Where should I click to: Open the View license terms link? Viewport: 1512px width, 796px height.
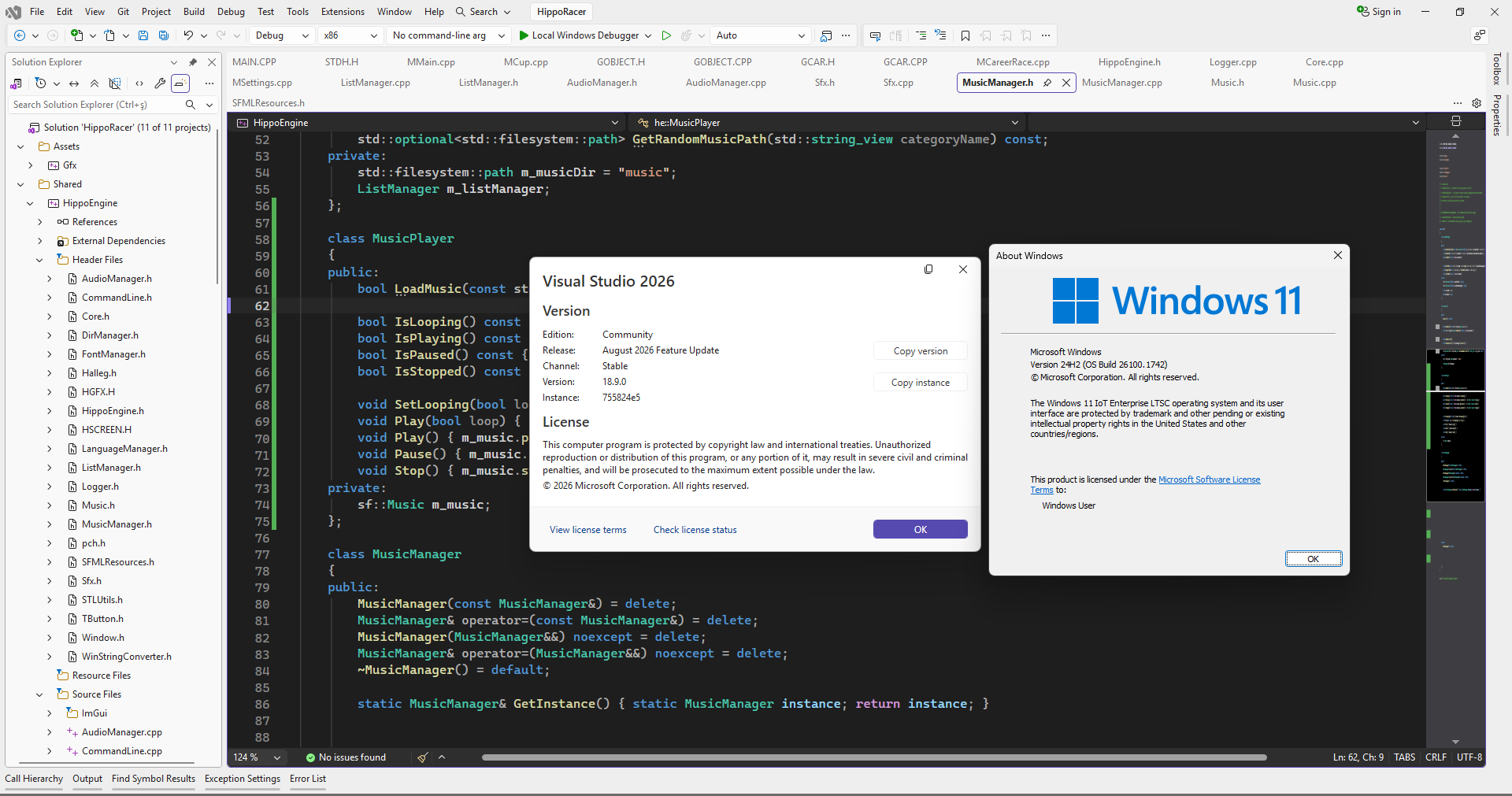pyautogui.click(x=588, y=530)
